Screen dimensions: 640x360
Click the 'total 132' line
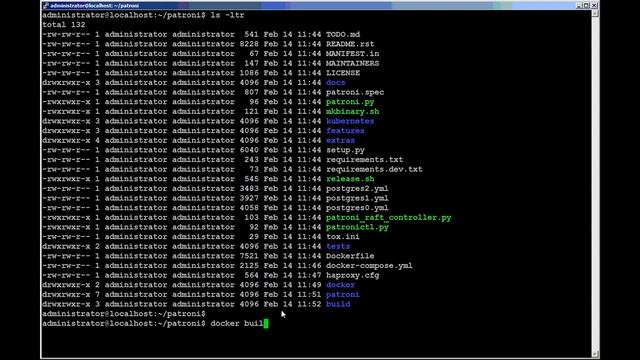coord(64,25)
